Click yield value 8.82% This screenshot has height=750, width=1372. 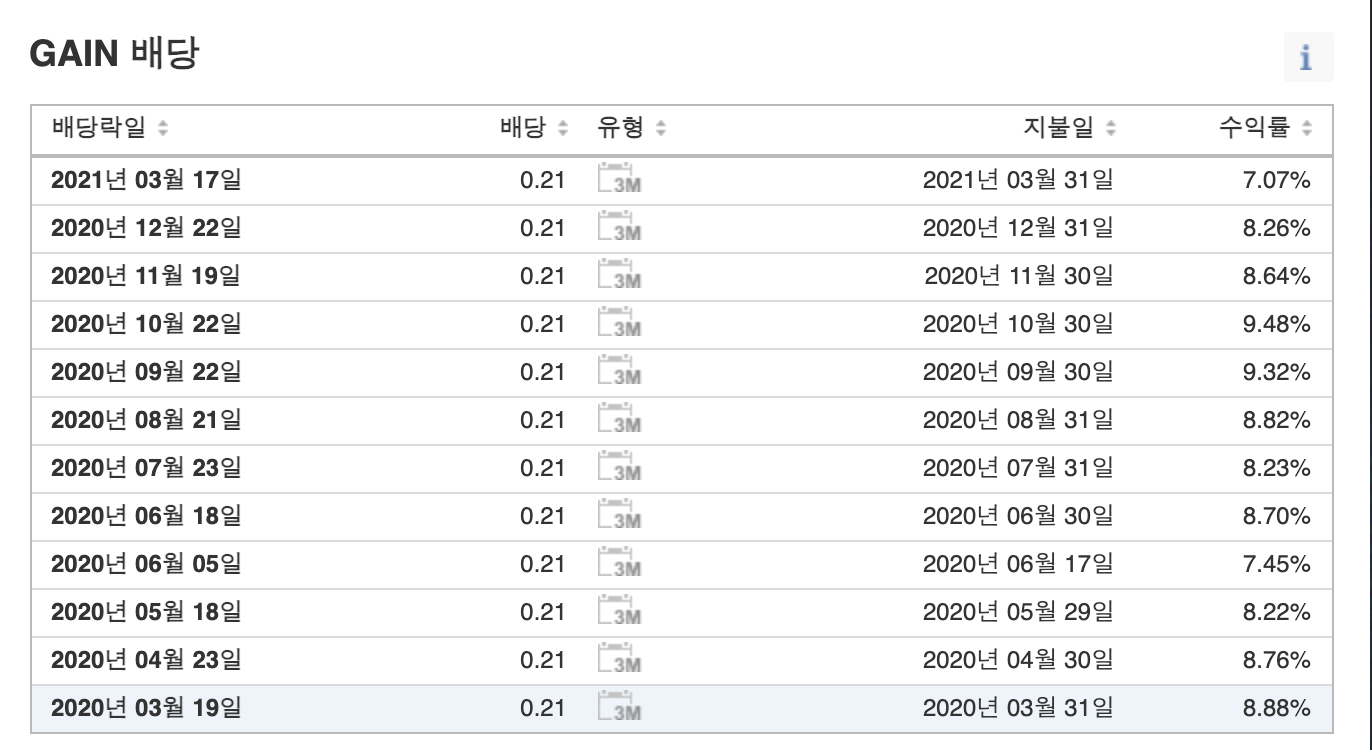point(1277,420)
